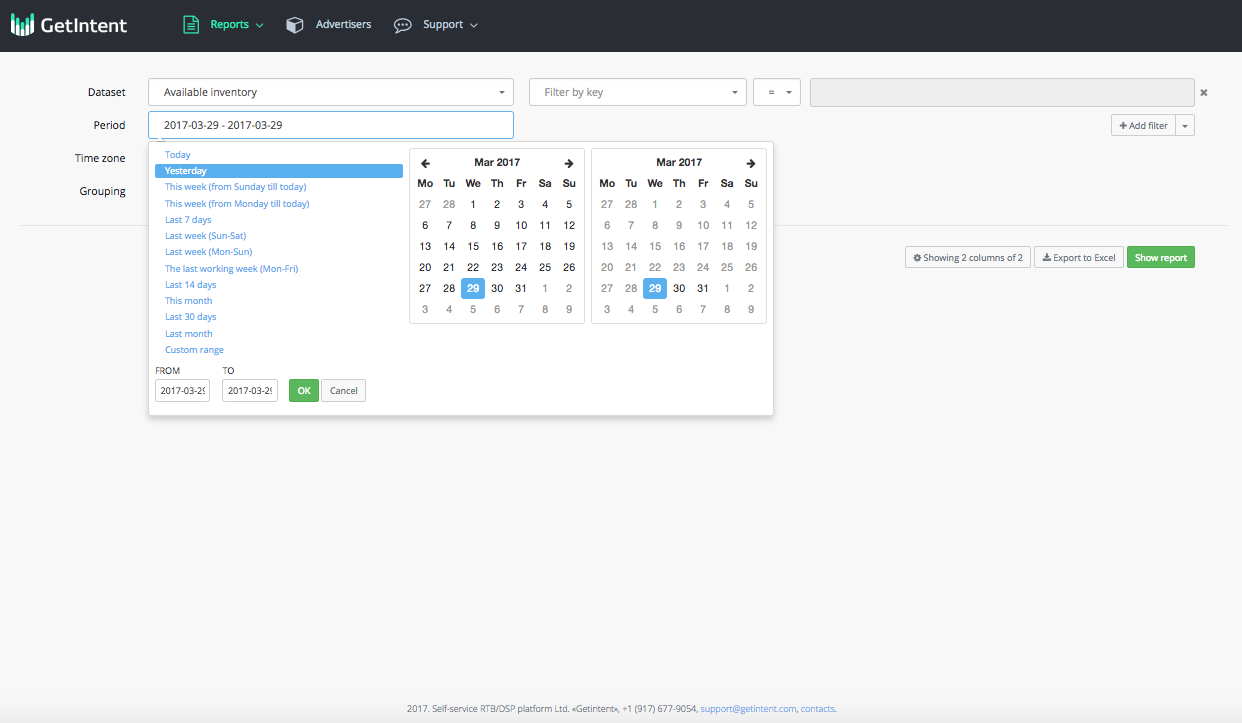
Task: Go to previous month on left calendar
Action: click(425, 163)
